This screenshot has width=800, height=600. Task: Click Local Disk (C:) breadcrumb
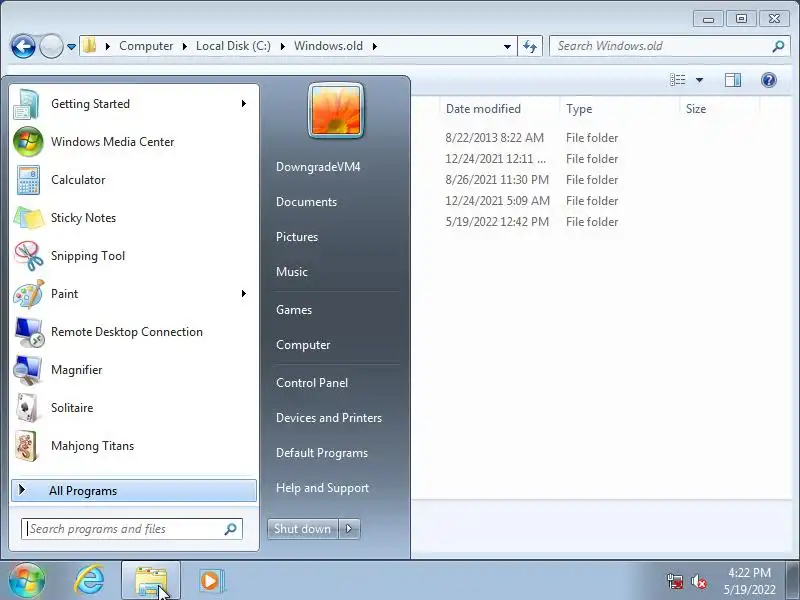(x=233, y=46)
